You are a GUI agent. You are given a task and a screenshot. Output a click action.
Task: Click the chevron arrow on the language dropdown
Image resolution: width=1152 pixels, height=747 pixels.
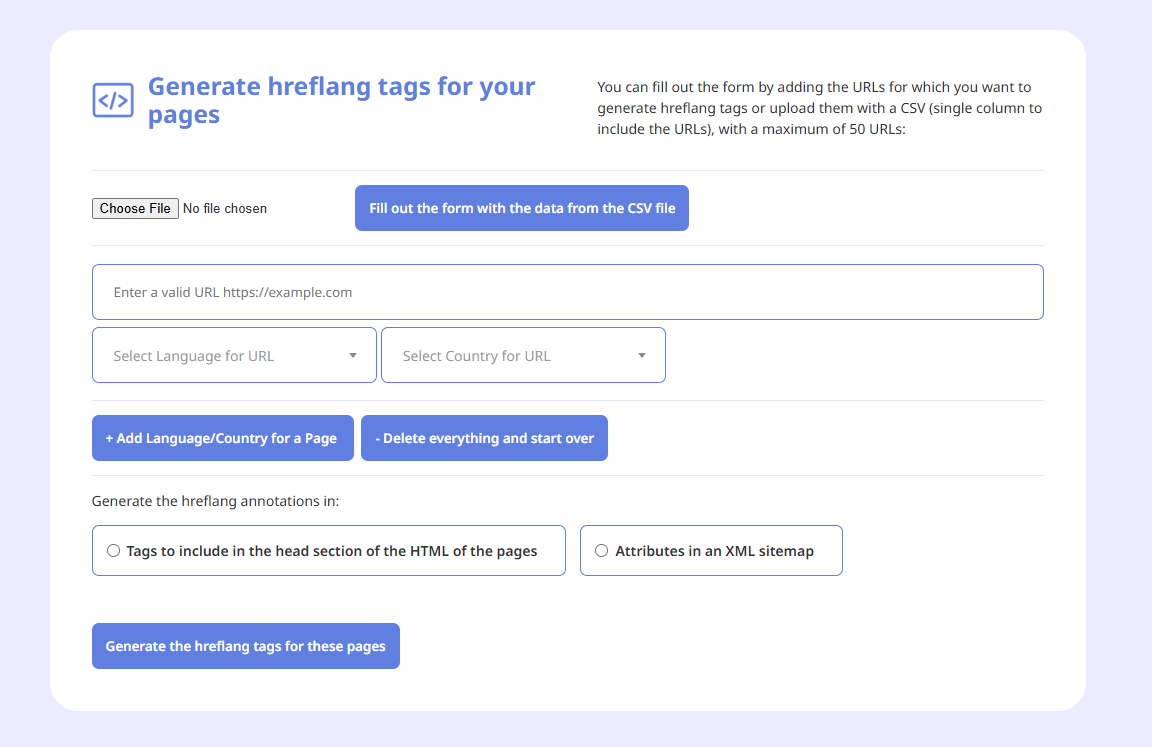(x=352, y=355)
